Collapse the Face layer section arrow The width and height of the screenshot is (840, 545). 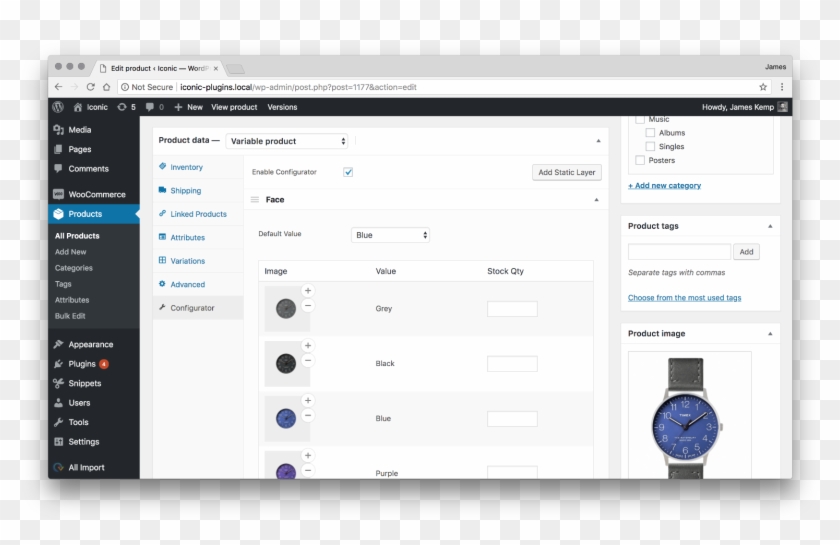(596, 200)
